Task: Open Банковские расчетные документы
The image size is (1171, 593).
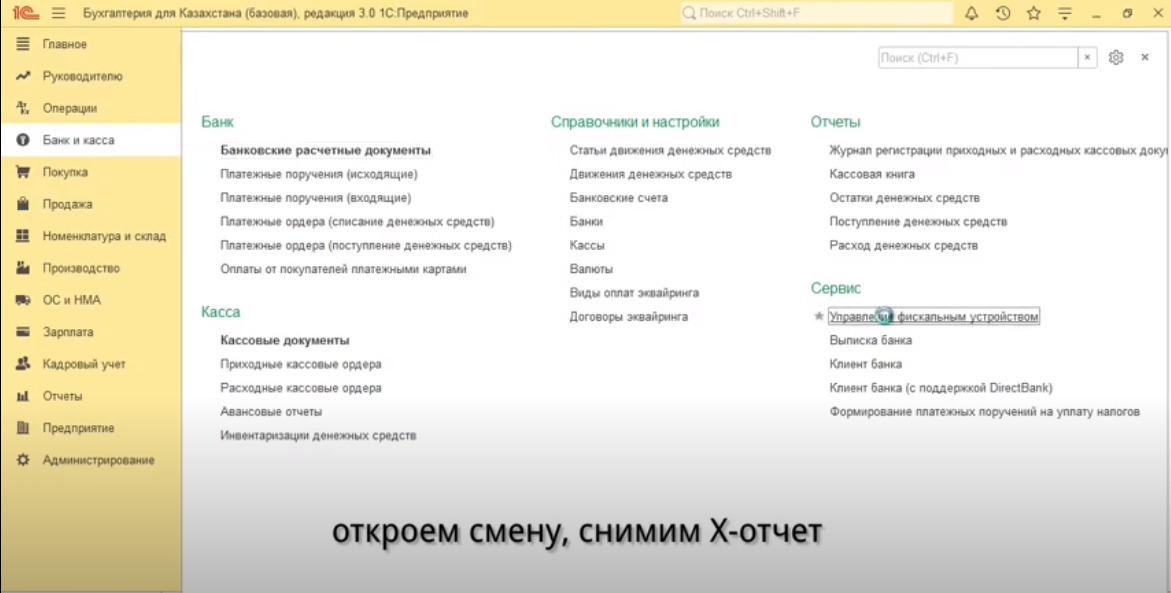Action: click(x=326, y=151)
